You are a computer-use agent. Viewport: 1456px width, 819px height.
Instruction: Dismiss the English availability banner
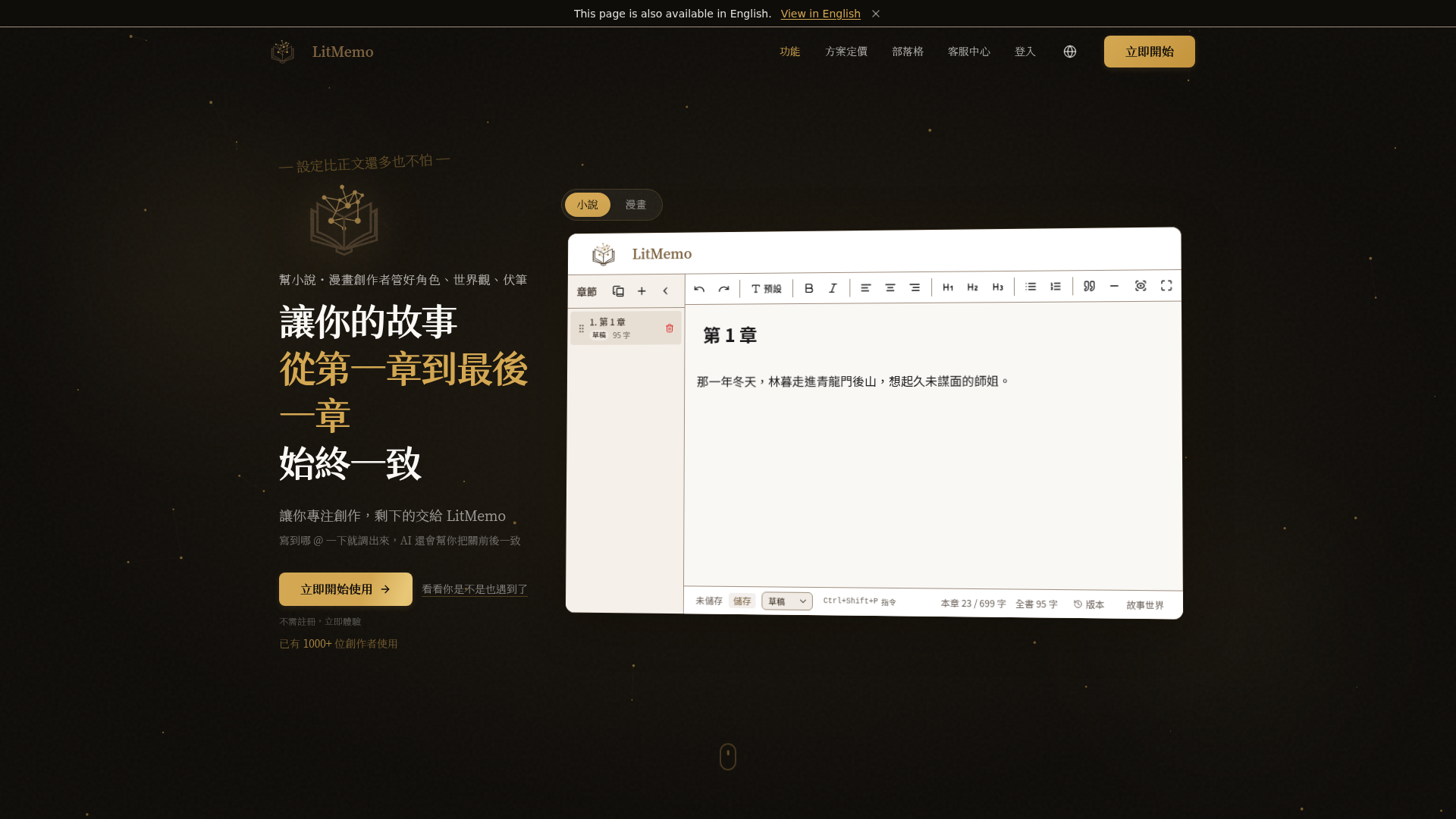[876, 14]
